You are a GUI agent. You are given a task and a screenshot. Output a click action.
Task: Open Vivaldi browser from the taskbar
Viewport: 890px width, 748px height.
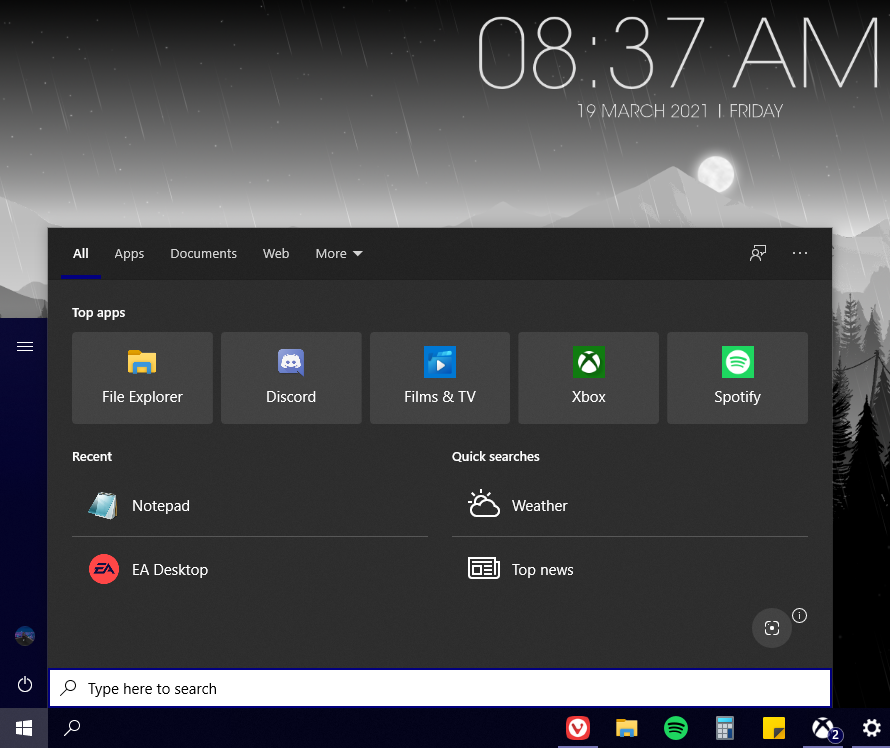coord(578,728)
